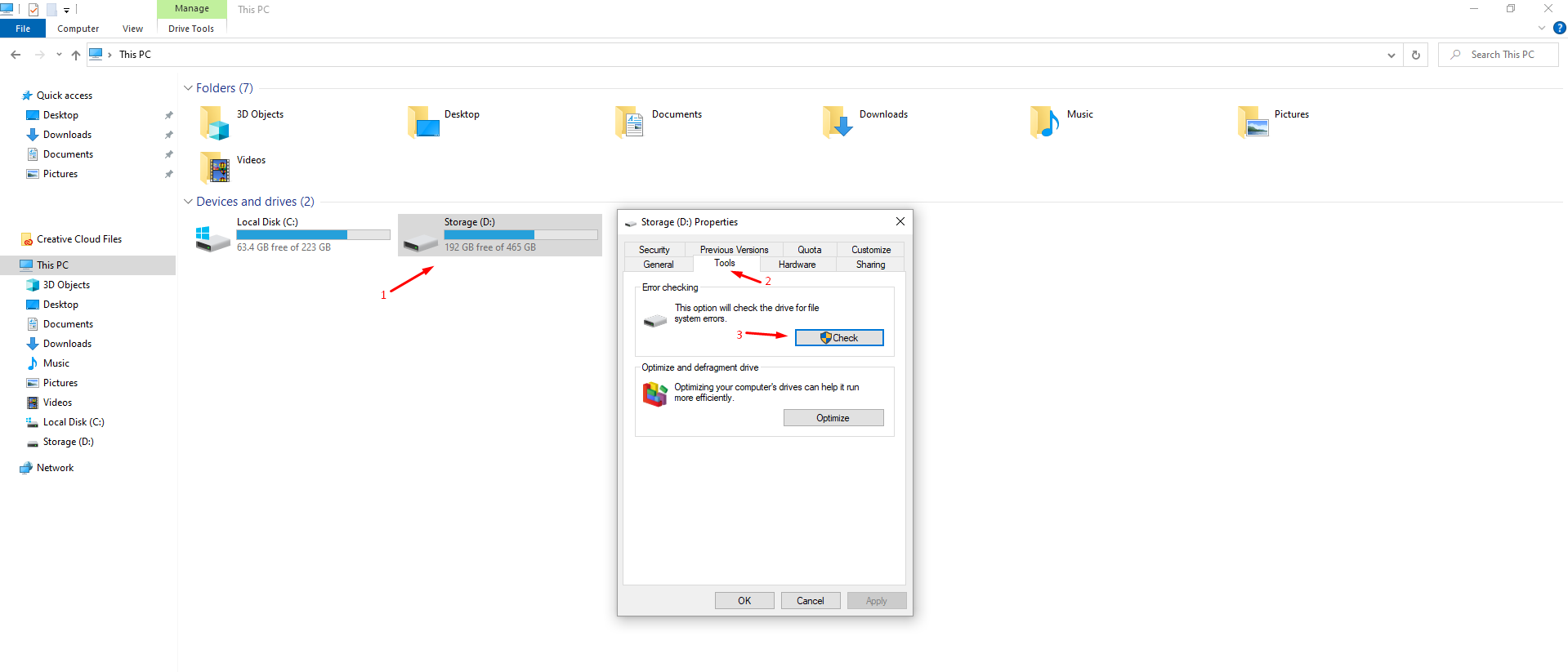The height and width of the screenshot is (672, 1568).
Task: Open the Pictures folder icon in Folders section
Action: (1253, 122)
